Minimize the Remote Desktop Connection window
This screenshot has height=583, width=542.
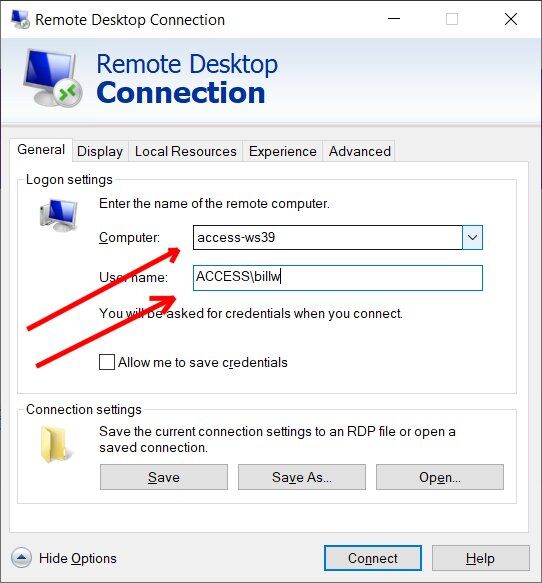(x=394, y=19)
